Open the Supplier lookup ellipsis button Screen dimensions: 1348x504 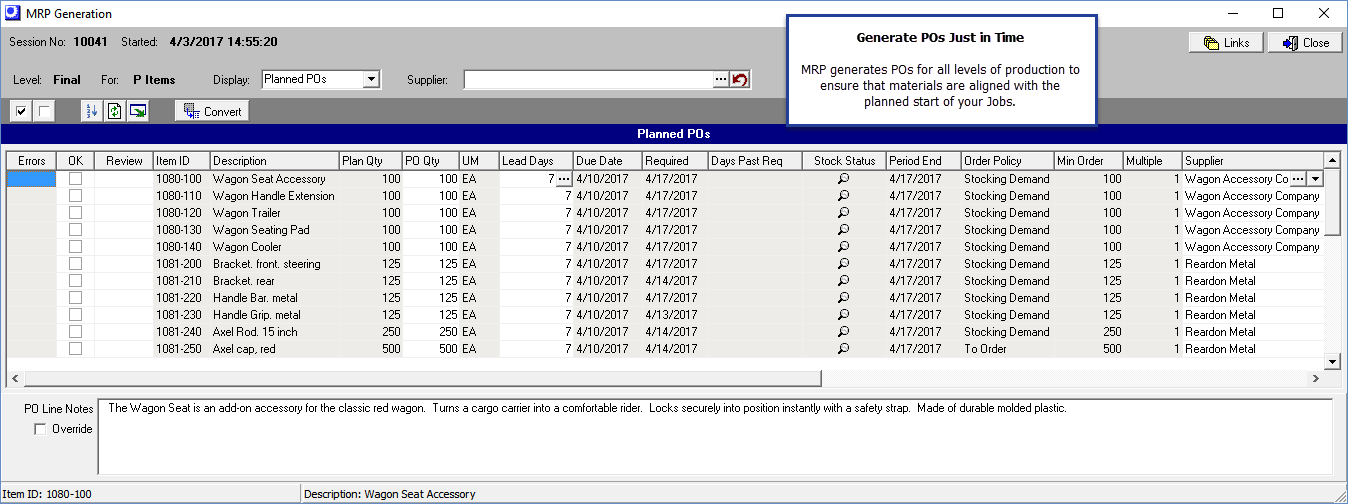click(721, 79)
